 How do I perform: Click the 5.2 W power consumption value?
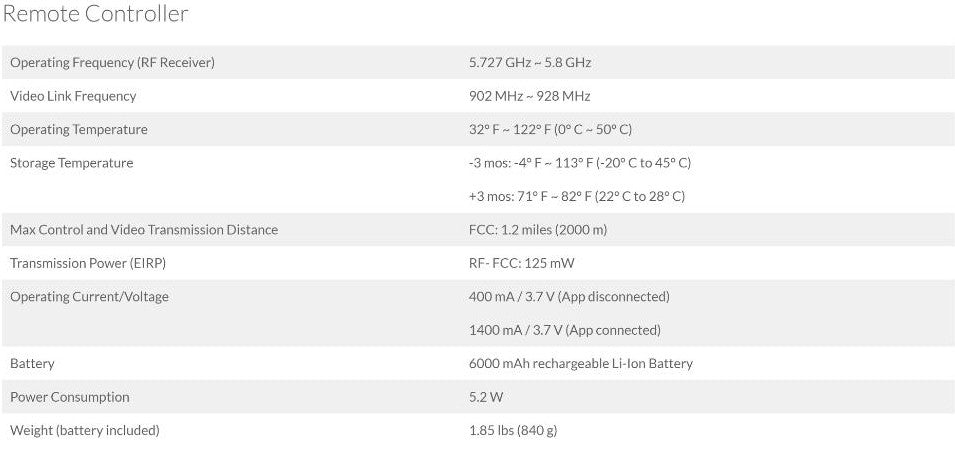click(x=486, y=397)
